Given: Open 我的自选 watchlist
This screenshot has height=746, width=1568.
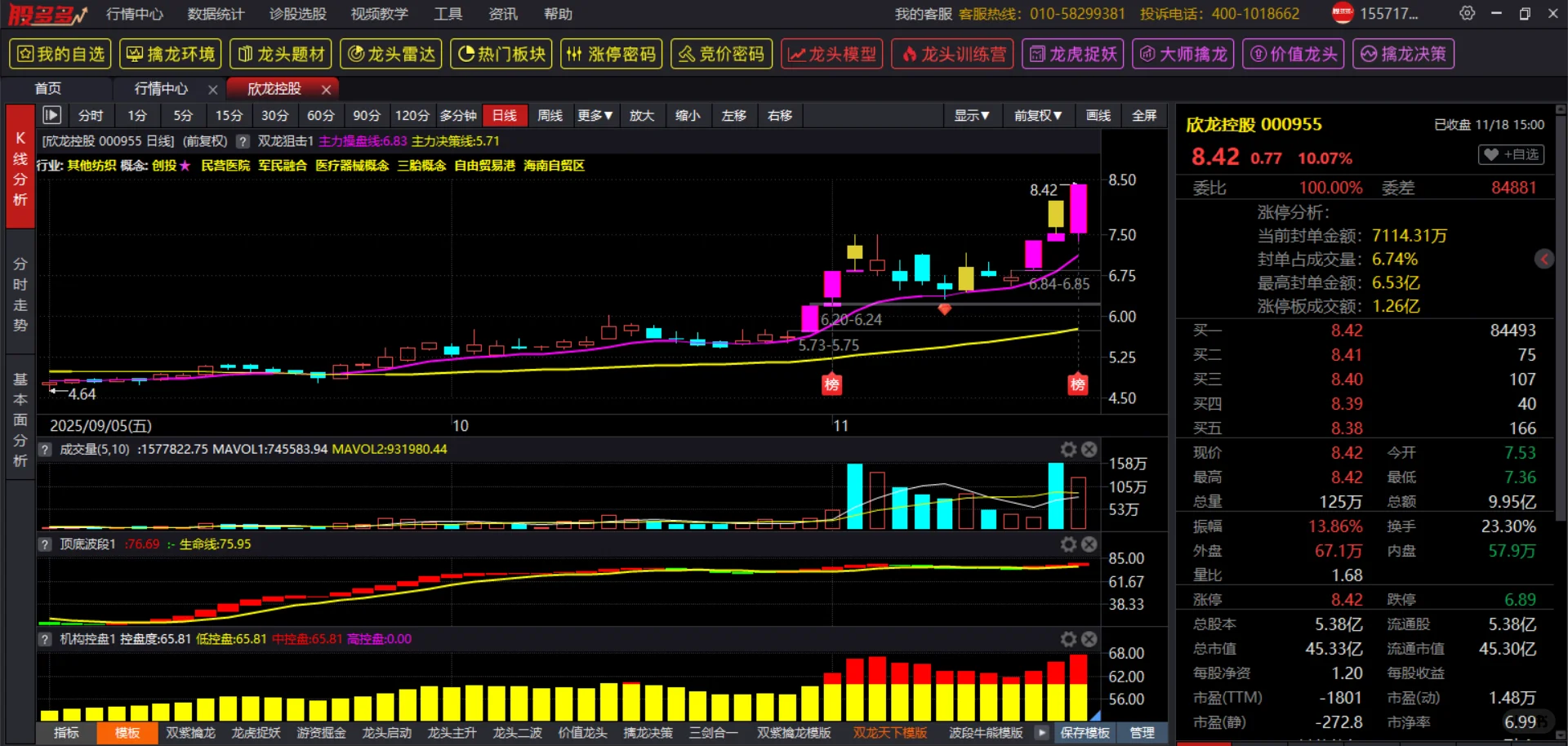Looking at the screenshot, I should (x=60, y=54).
